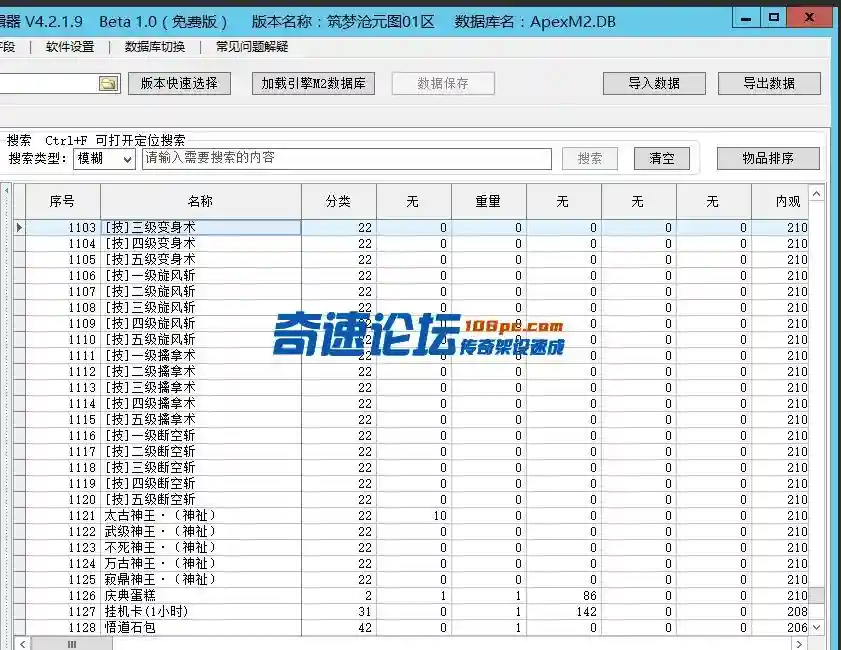Select the cell [技]五级变身术
Screen dimensions: 841x650
tap(201, 260)
